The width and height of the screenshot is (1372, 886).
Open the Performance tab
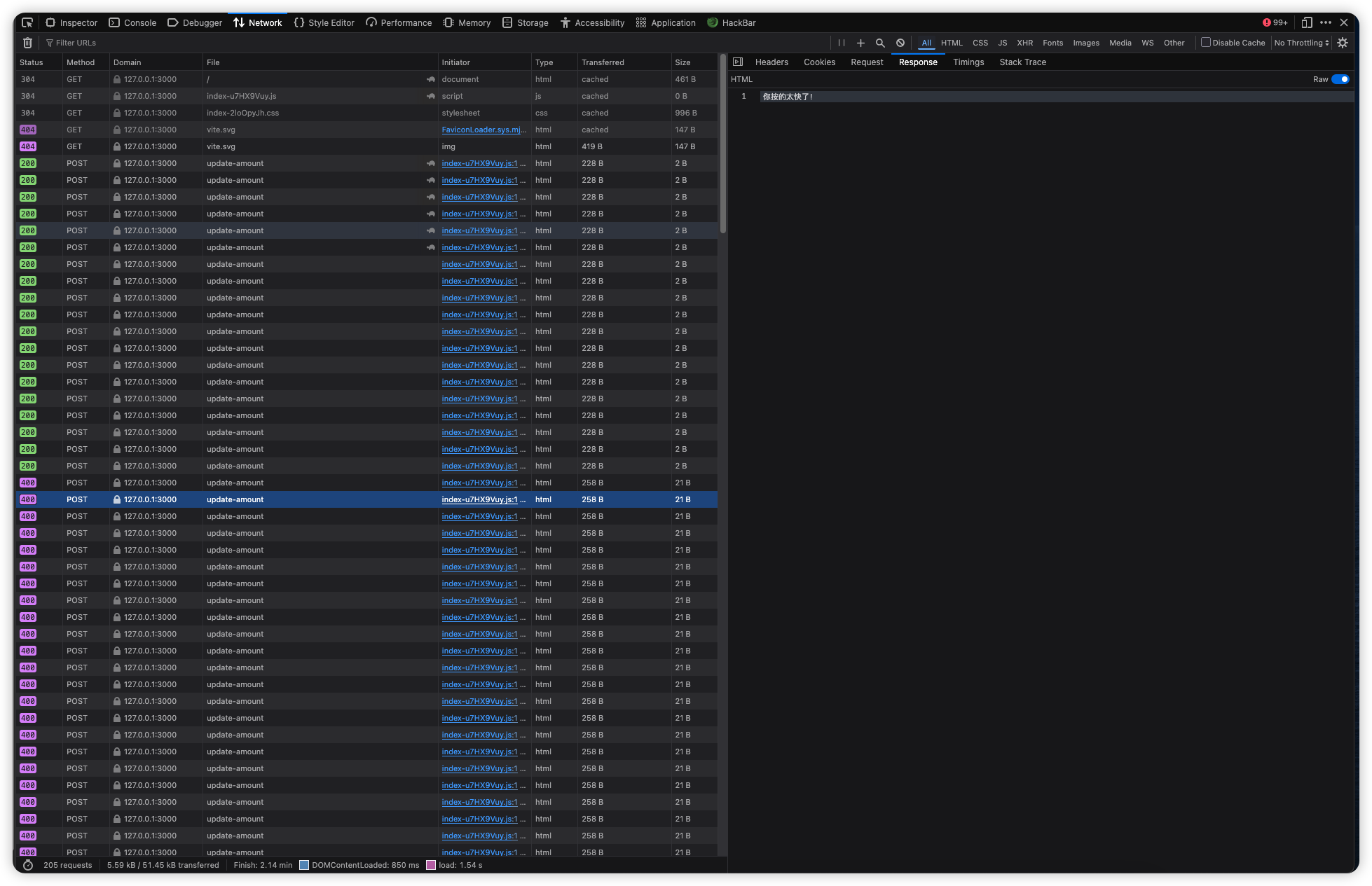coord(399,22)
